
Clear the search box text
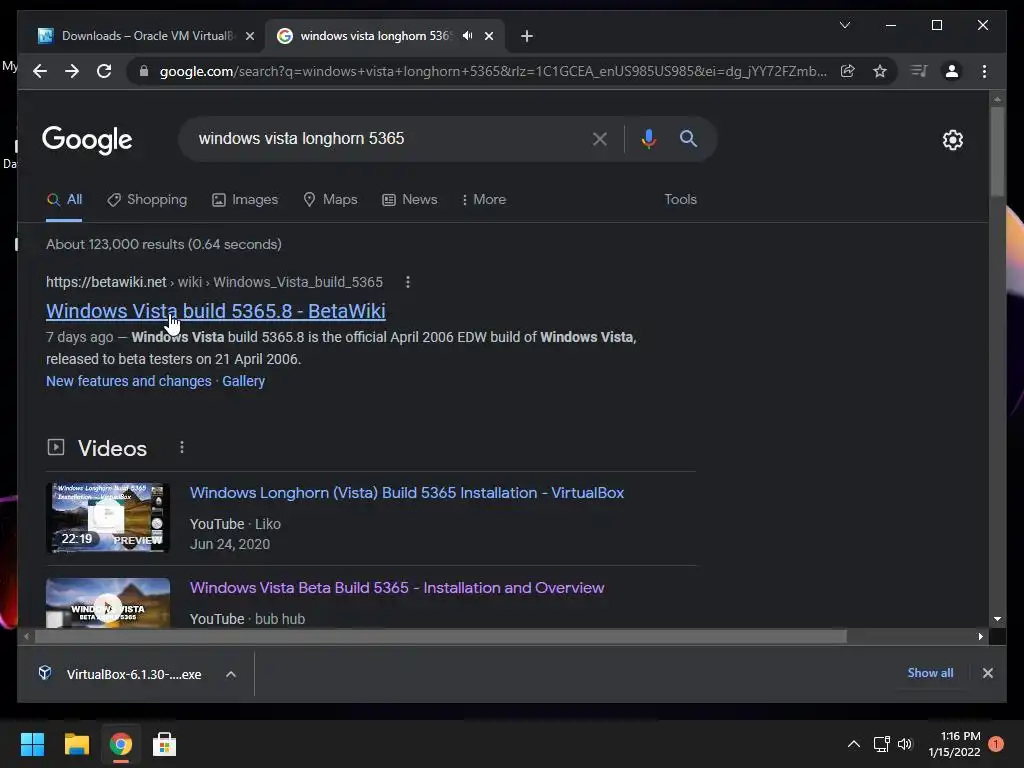pyautogui.click(x=600, y=138)
